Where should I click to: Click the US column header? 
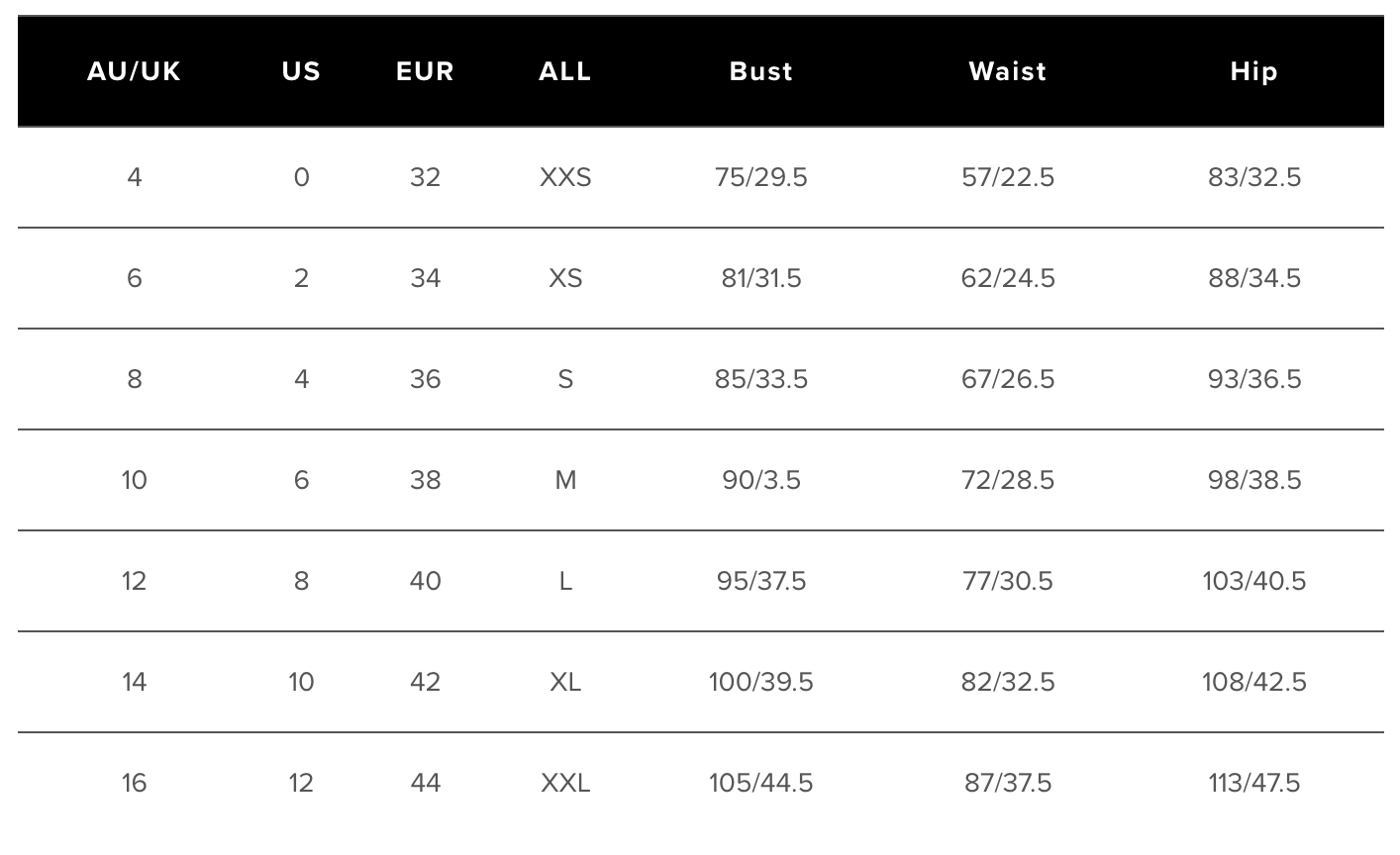(301, 71)
